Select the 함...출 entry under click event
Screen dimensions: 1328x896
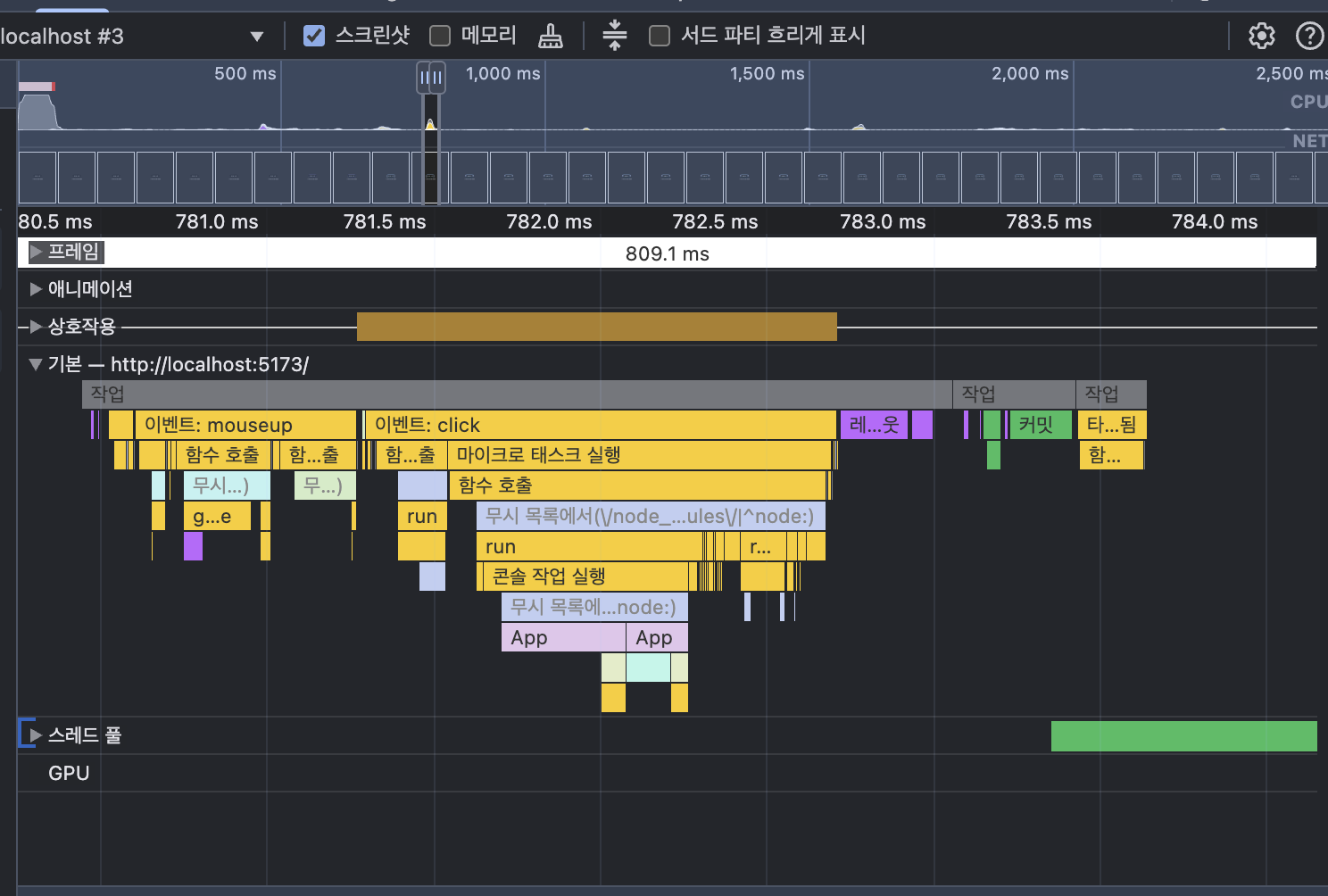pyautogui.click(x=411, y=455)
